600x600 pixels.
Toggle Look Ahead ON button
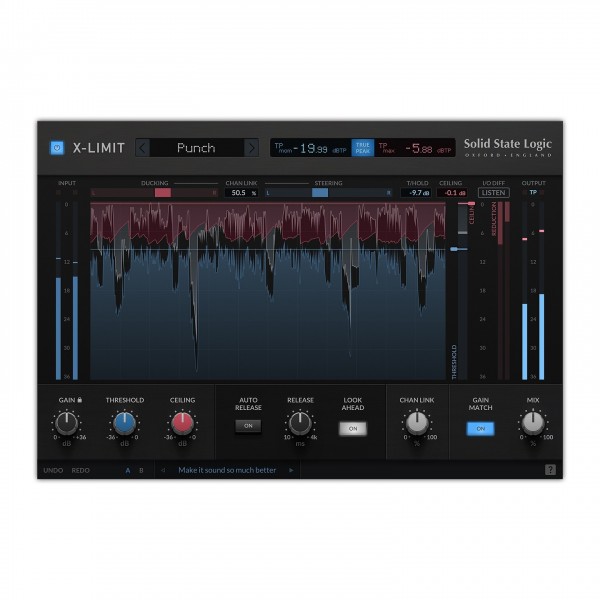point(353,429)
